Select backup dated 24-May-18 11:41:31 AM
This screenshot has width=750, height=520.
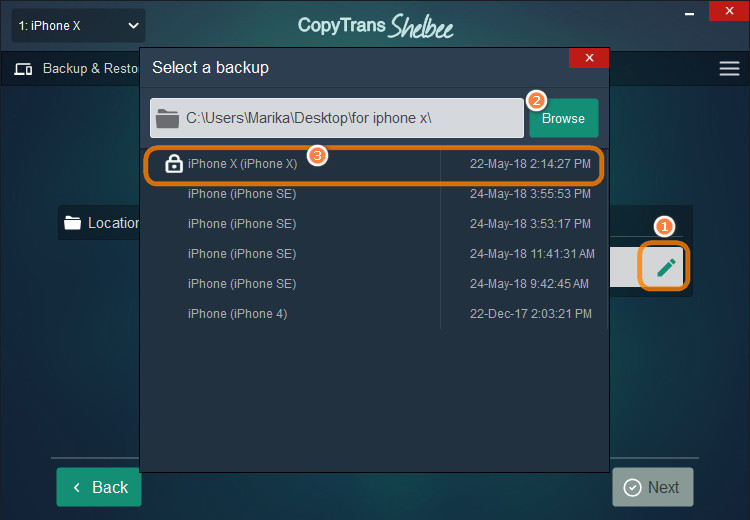pos(374,254)
